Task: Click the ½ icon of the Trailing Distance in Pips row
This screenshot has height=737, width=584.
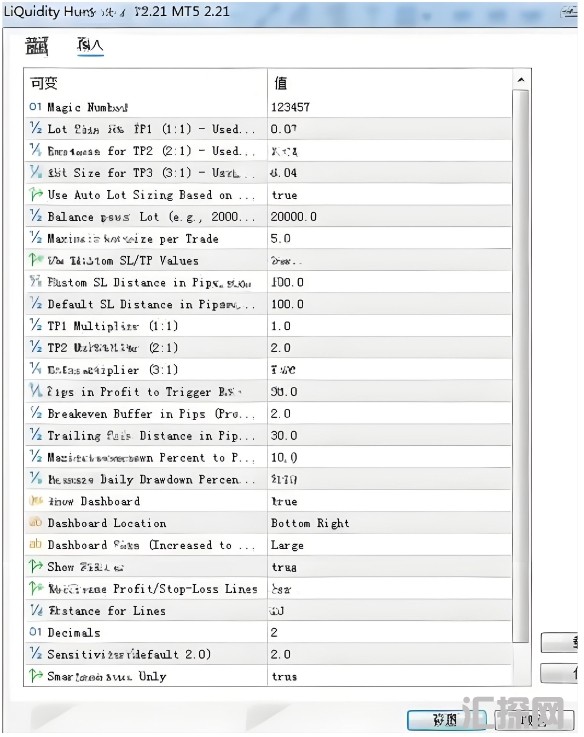Action: pos(36,435)
